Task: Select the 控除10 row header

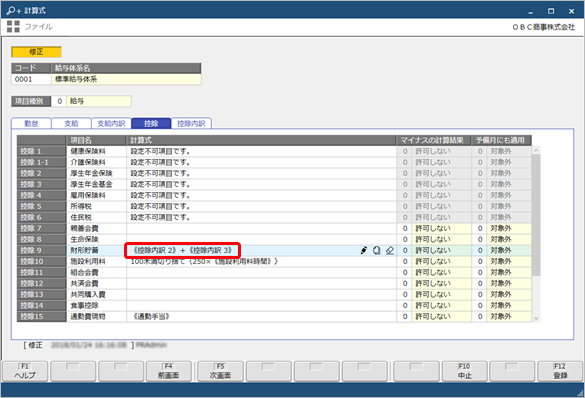Action: pyautogui.click(x=41, y=261)
